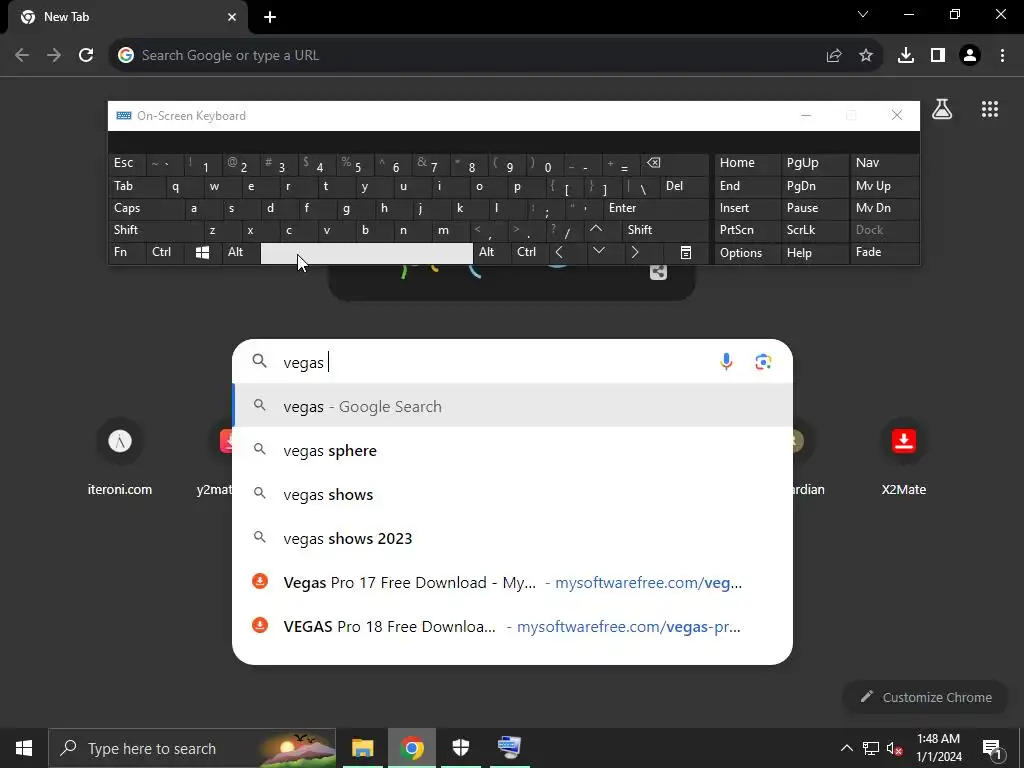
Task: Click the Options key on keyboard
Action: [x=748, y=252]
